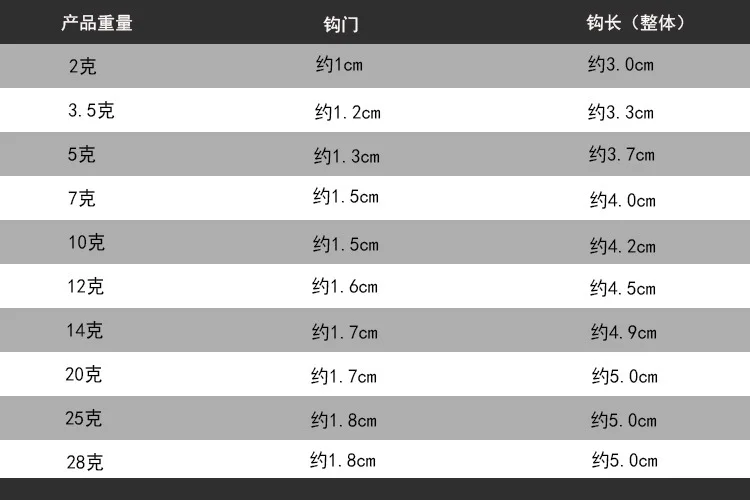Select the 10克 weight cell

click(86, 243)
